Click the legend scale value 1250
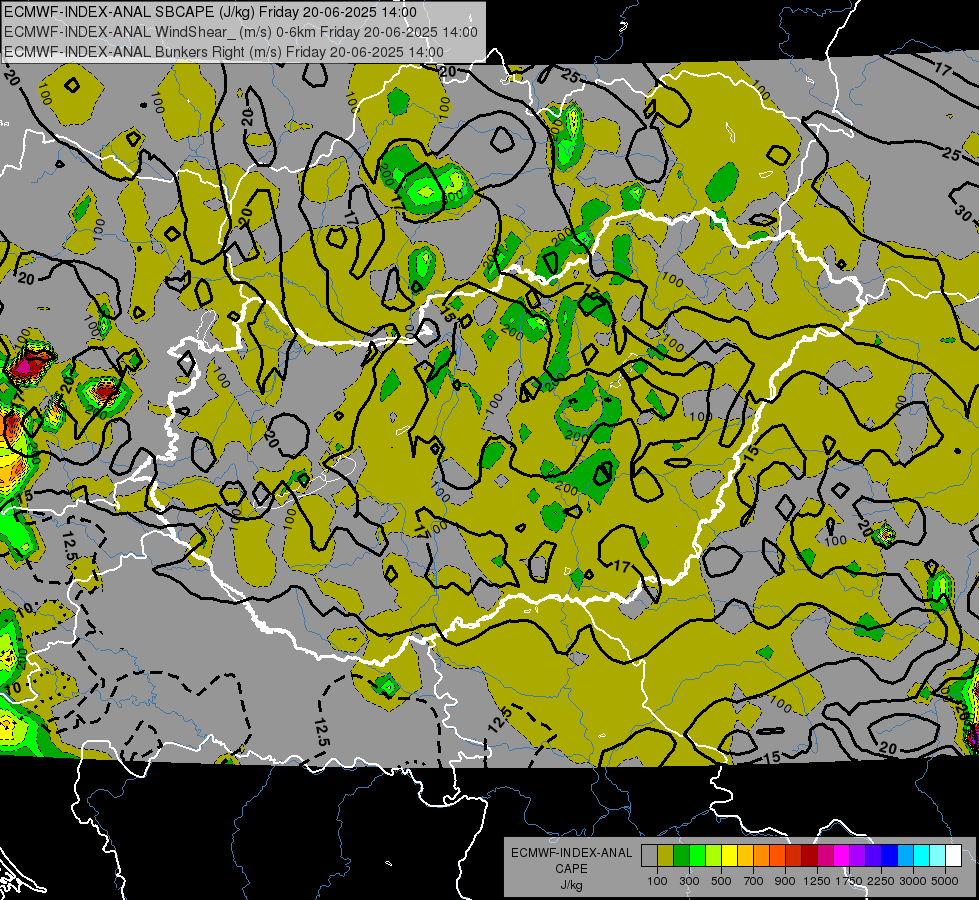The width and height of the screenshot is (979, 900). pos(817,881)
